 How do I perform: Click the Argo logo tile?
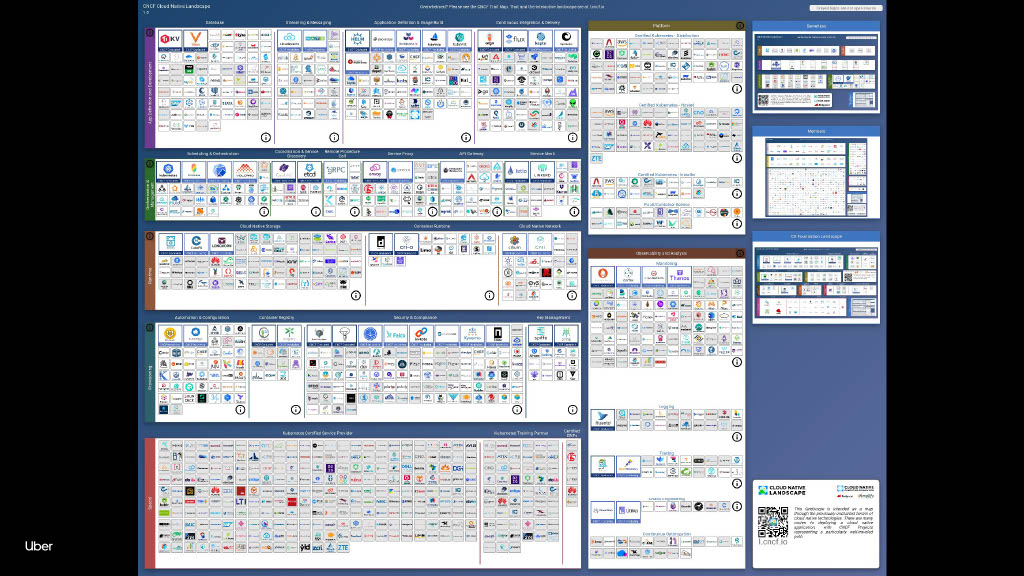tap(489, 40)
